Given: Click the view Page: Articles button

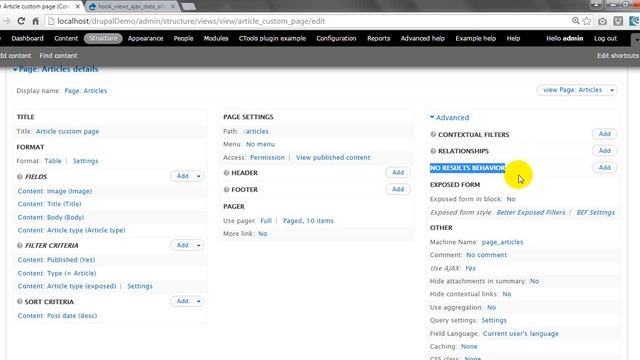Looking at the screenshot, I should coord(572,90).
